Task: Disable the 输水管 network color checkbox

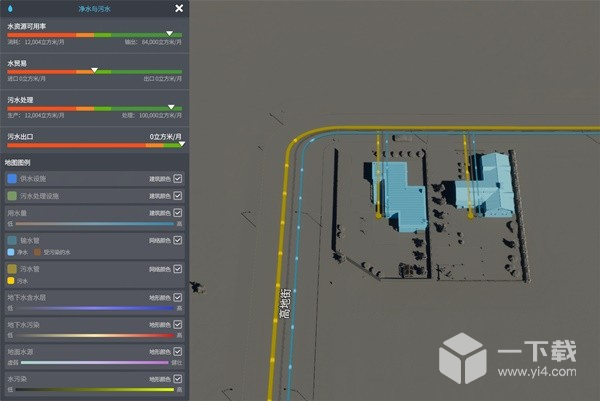Action: 178,240
